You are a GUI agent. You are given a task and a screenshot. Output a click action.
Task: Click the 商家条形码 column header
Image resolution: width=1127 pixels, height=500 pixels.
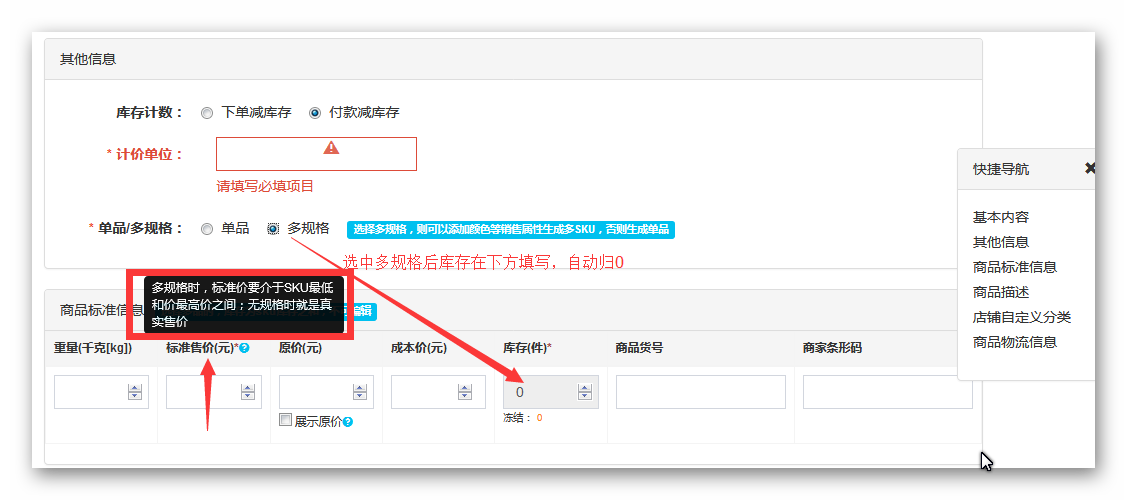(832, 348)
